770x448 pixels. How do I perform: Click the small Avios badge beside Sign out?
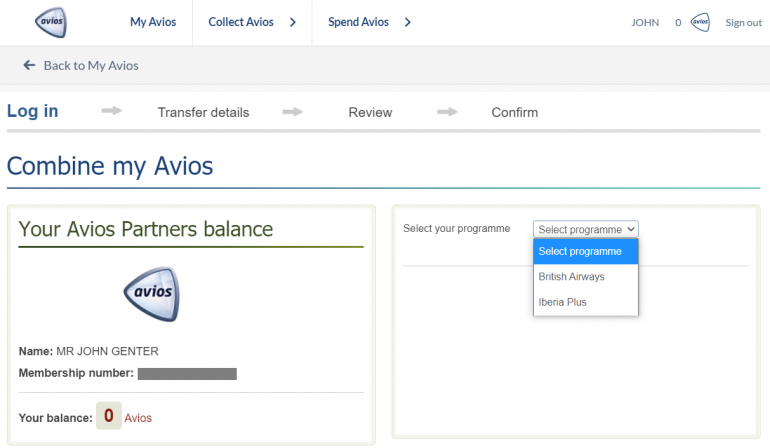700,23
